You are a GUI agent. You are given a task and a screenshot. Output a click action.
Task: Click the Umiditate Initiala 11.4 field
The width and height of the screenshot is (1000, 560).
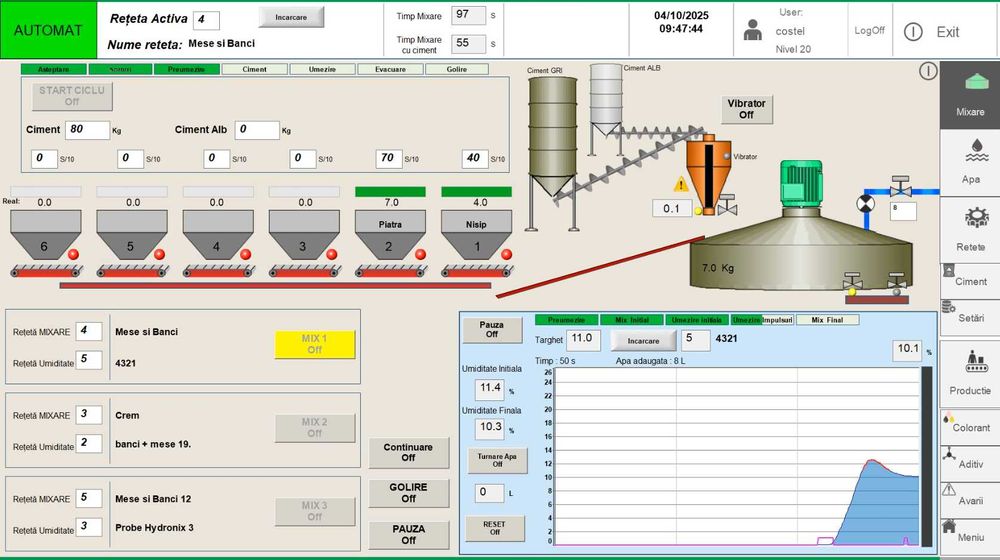[x=490, y=388]
